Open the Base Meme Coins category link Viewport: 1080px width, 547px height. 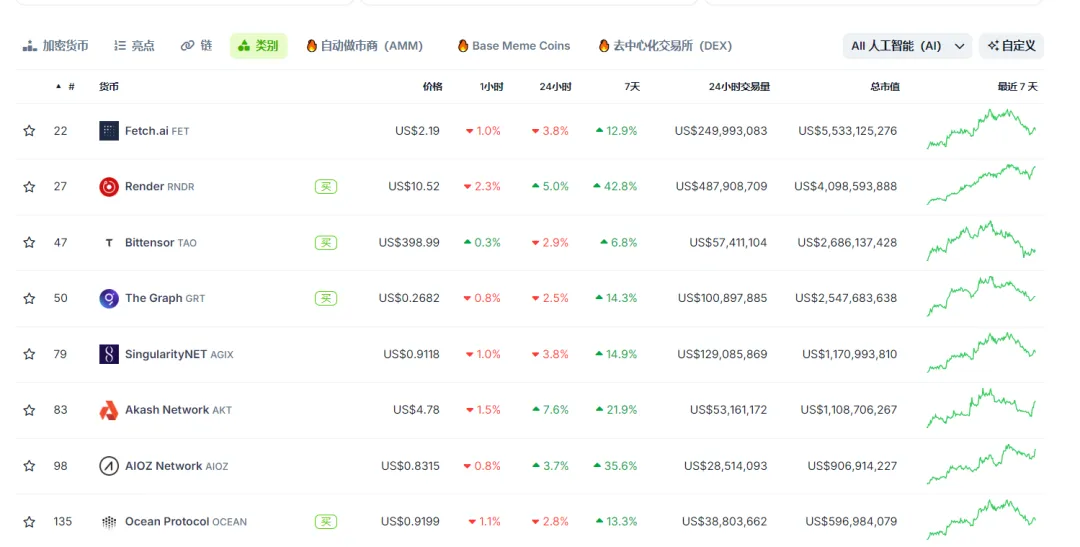513,46
